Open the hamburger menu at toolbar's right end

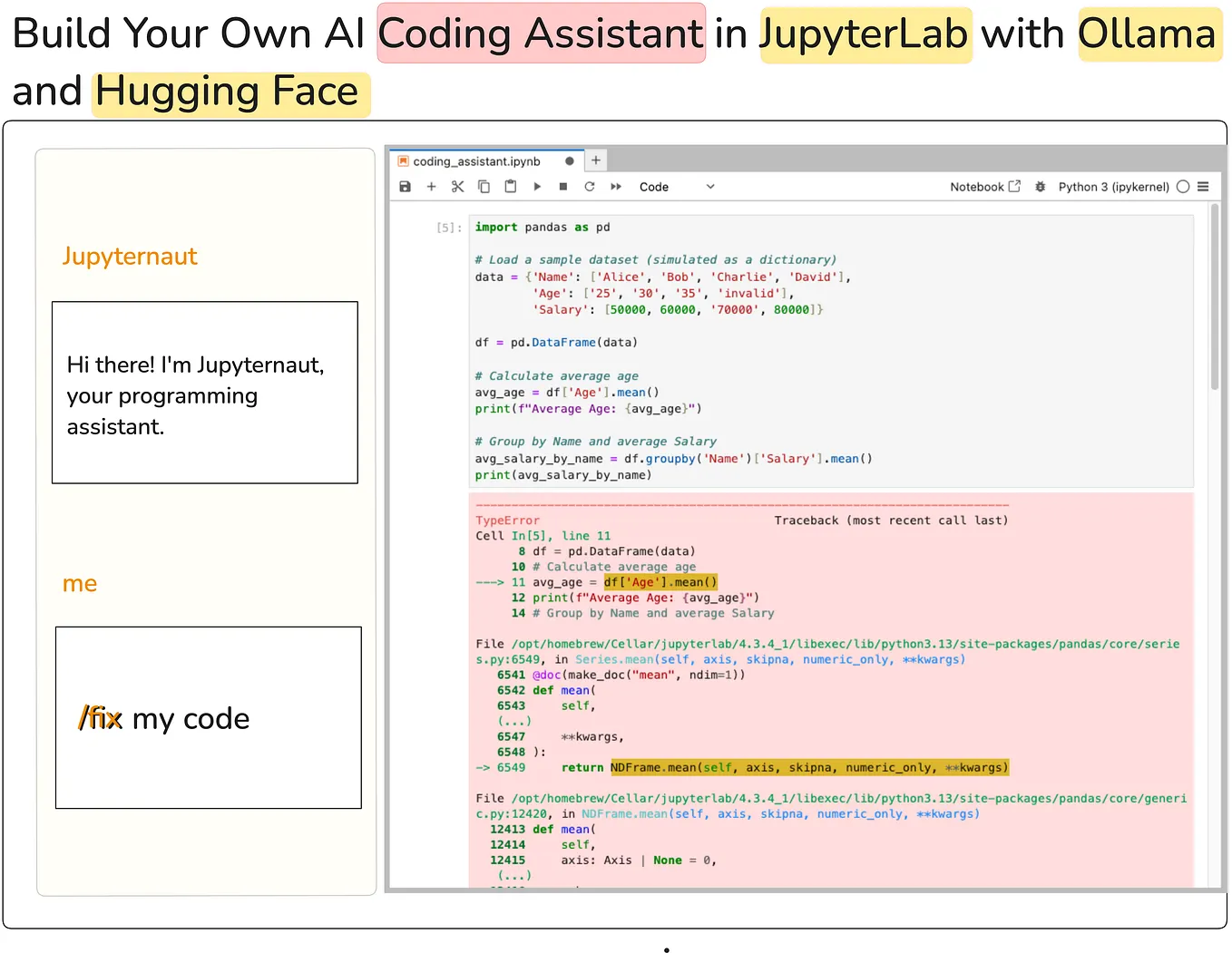[x=1204, y=186]
